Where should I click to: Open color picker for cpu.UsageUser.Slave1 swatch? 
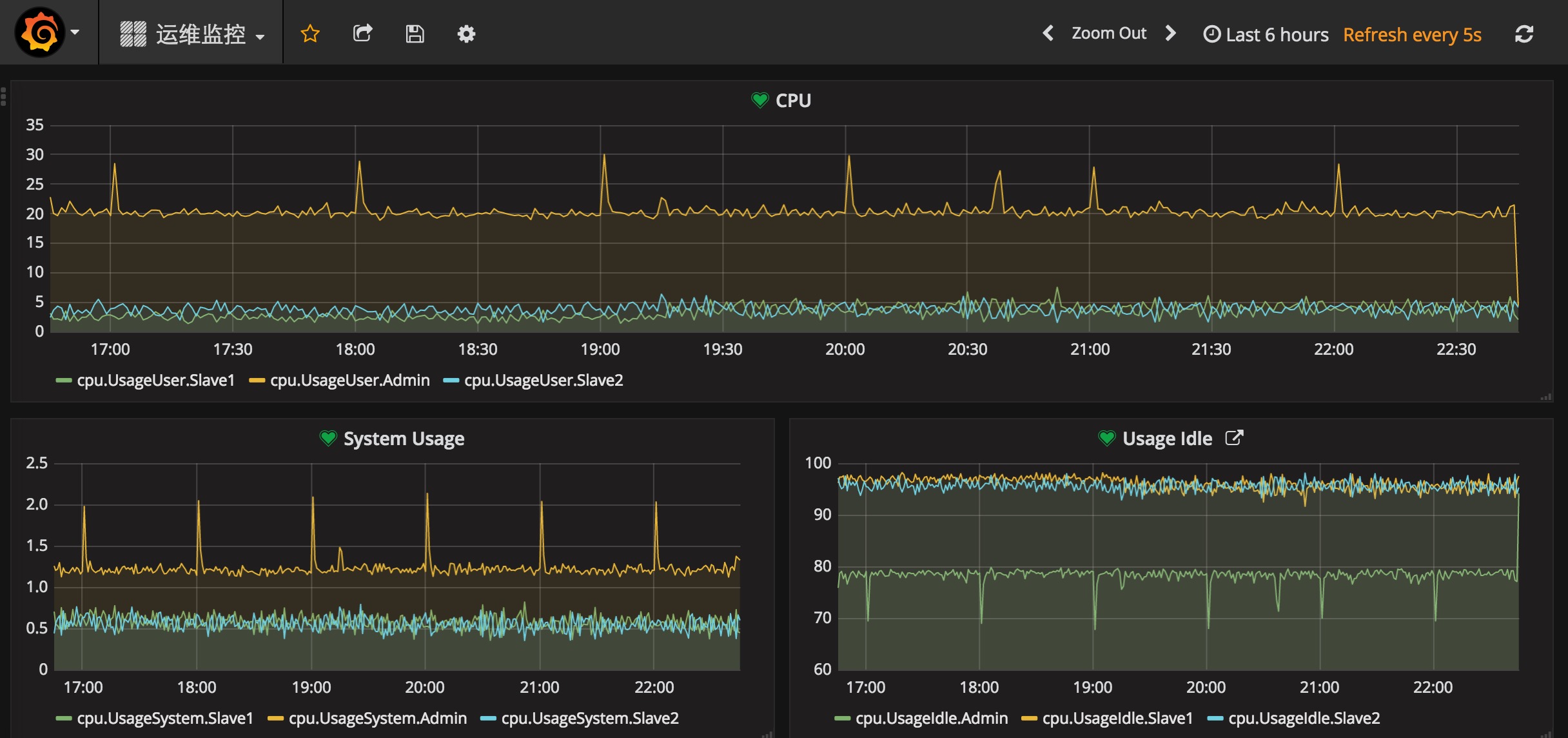[x=64, y=381]
